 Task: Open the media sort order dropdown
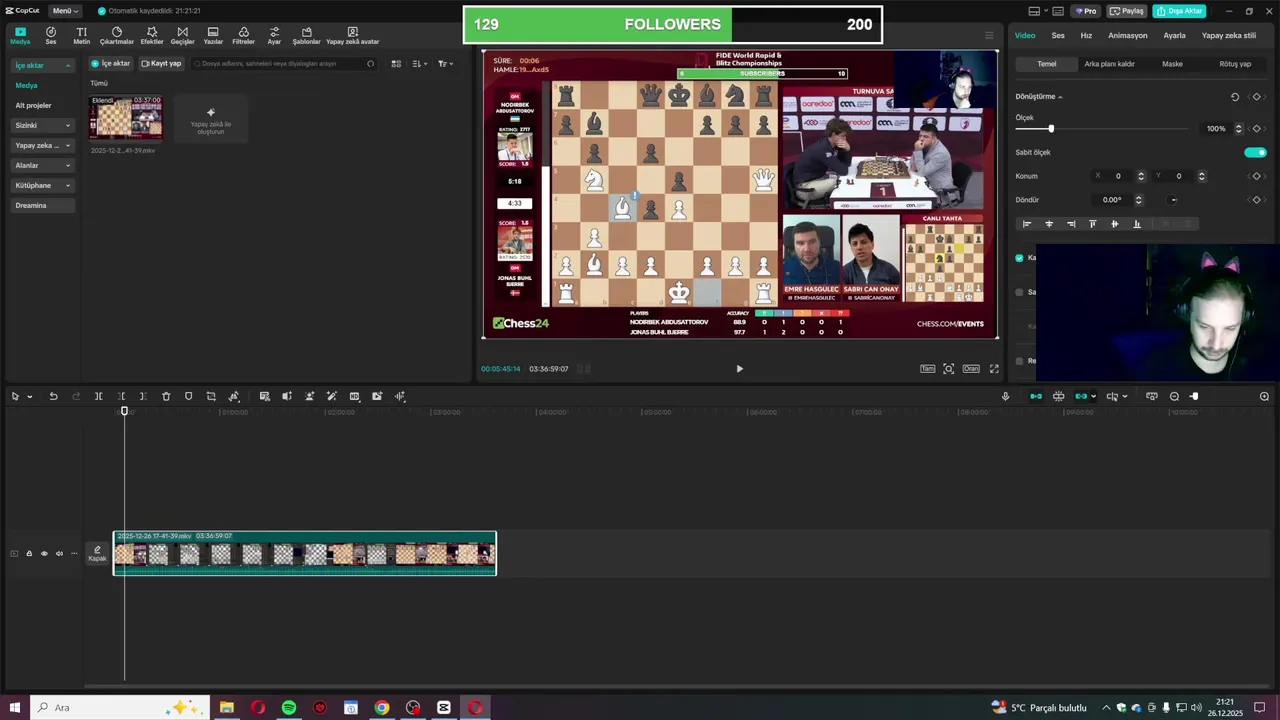coord(419,64)
